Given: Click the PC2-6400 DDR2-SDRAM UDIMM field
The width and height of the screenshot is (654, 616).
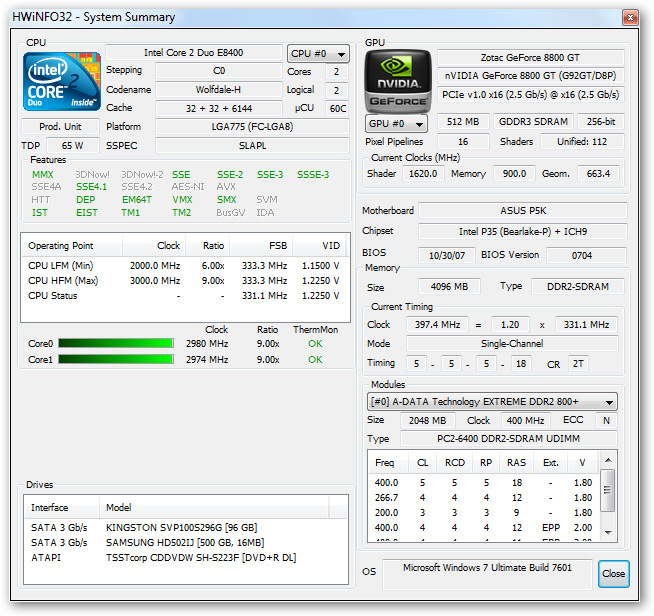Looking at the screenshot, I should (x=508, y=439).
